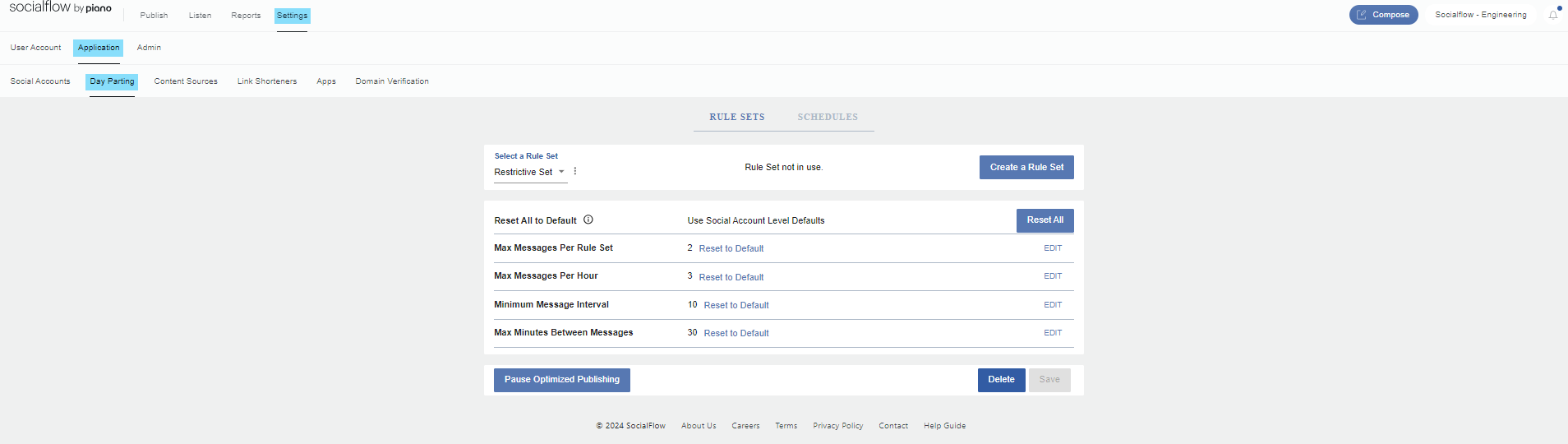The height and width of the screenshot is (444, 1568).
Task: Switch to RULE SETS tab
Action: (737, 117)
